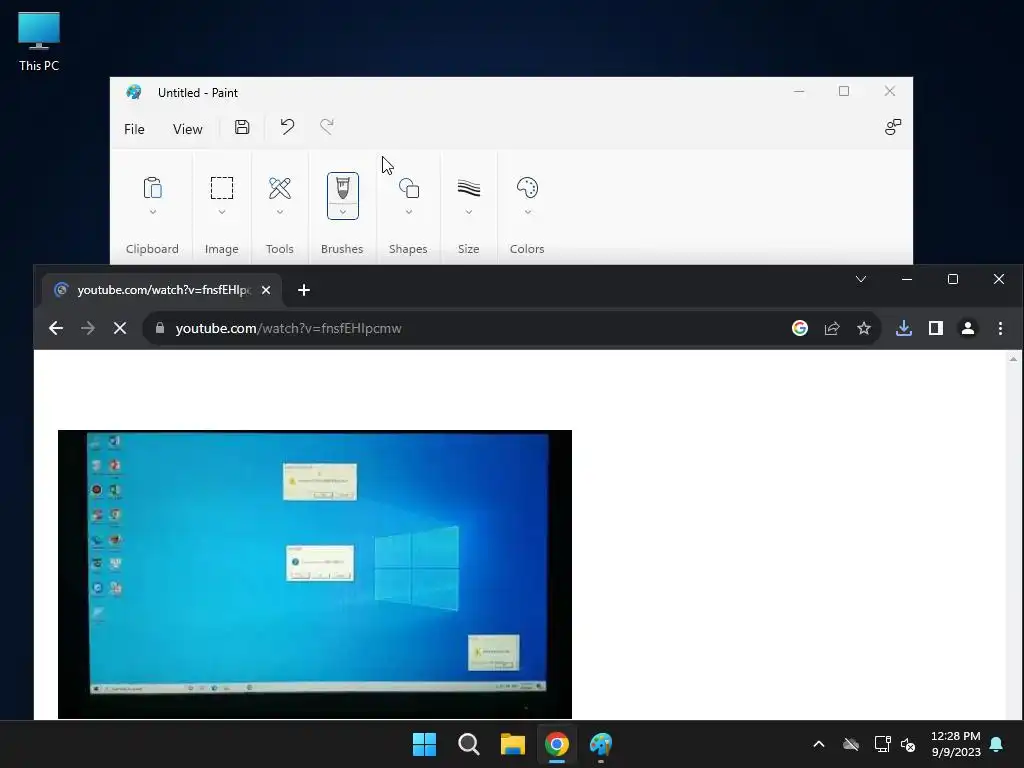1024x768 pixels.
Task: Open the View menu in Paint
Action: pyautogui.click(x=187, y=129)
